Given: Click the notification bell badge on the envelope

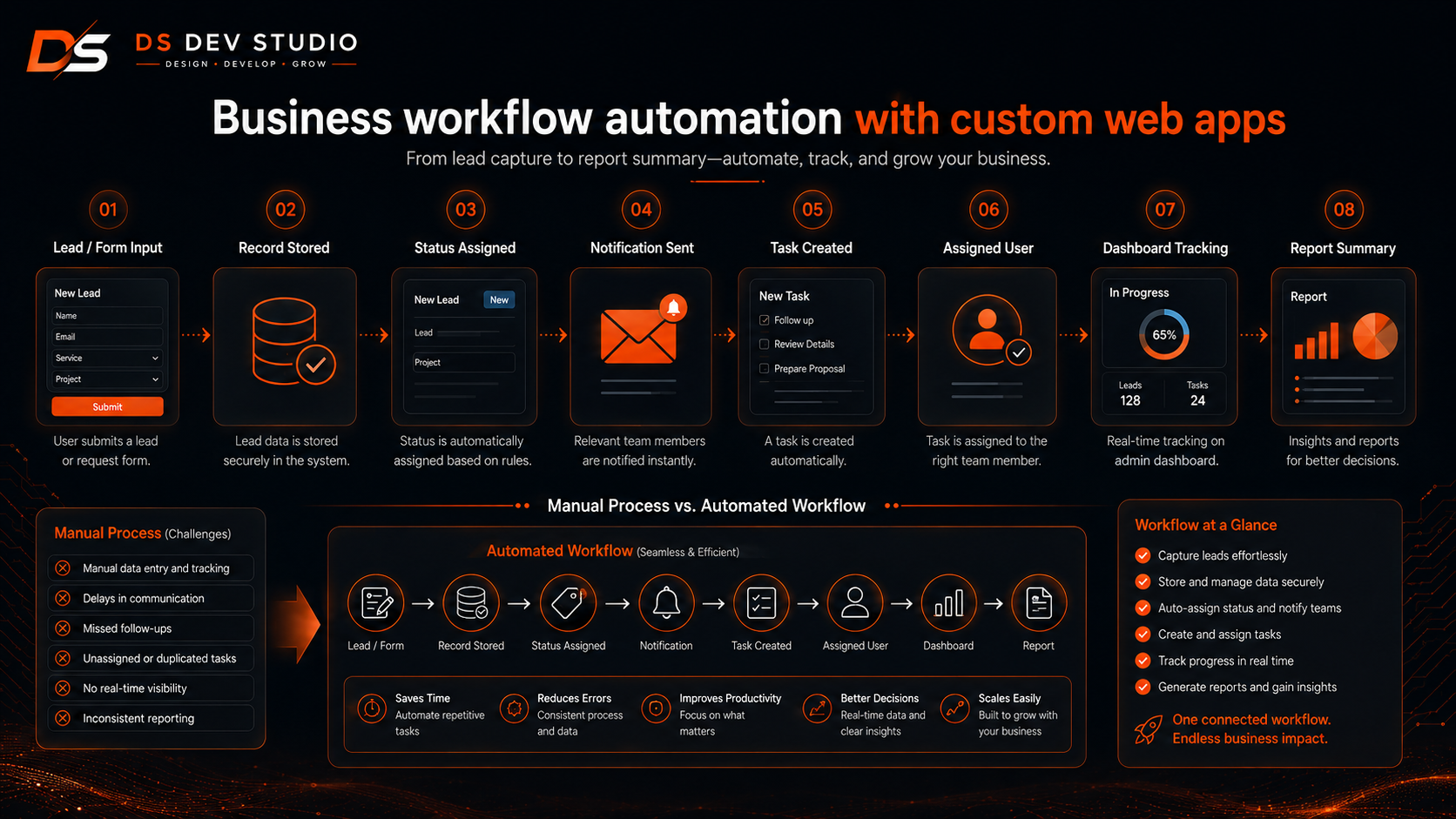Looking at the screenshot, I should (673, 307).
